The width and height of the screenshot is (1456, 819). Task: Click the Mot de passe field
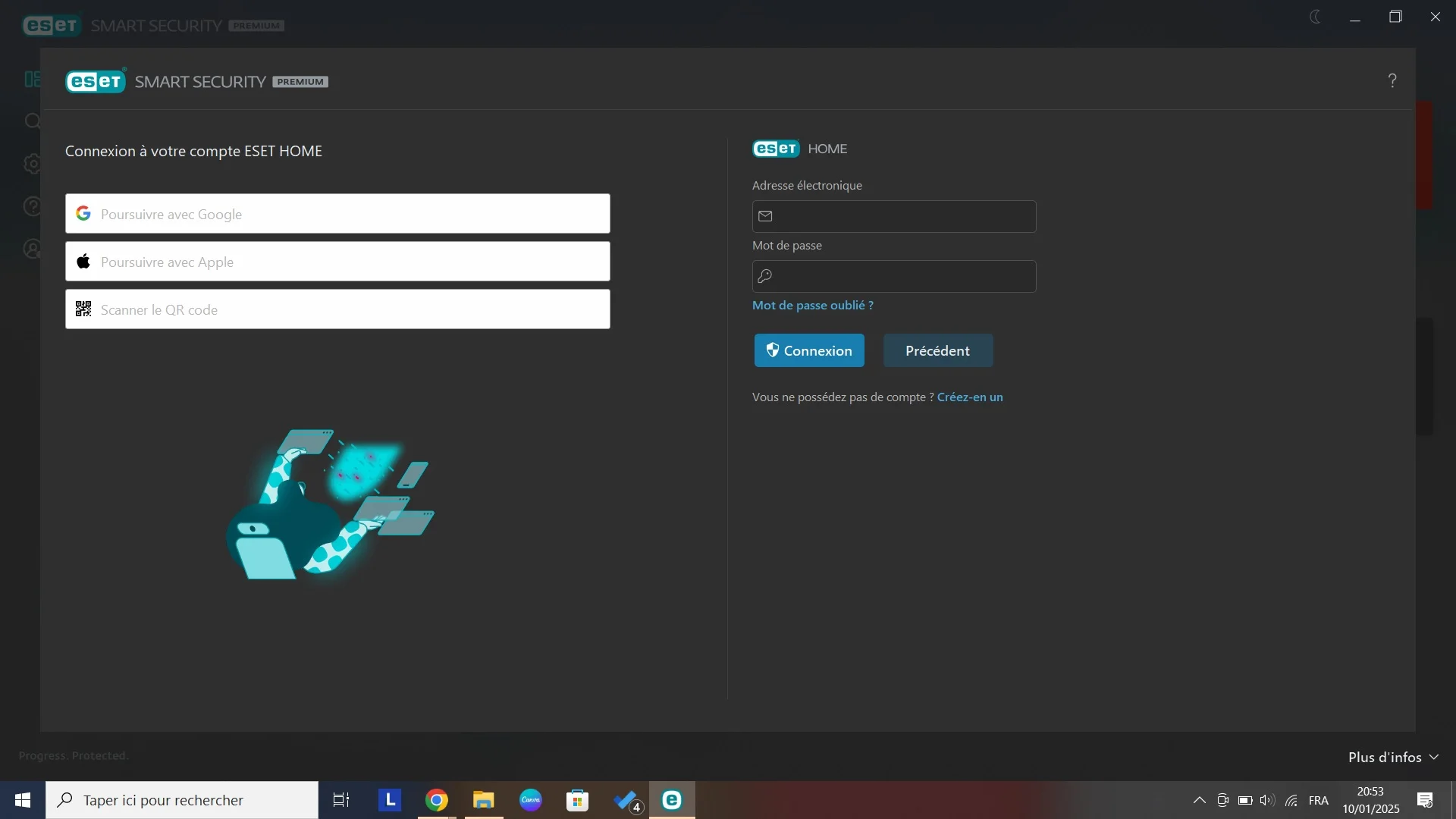point(894,277)
